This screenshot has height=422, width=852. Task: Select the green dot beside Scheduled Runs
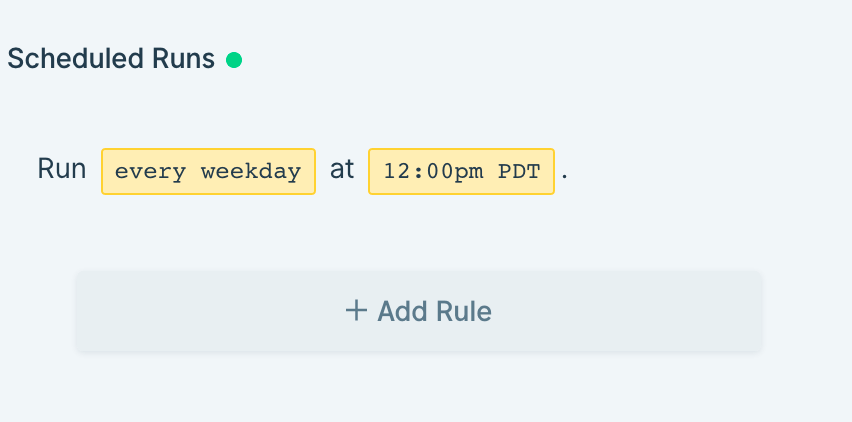[x=234, y=60]
